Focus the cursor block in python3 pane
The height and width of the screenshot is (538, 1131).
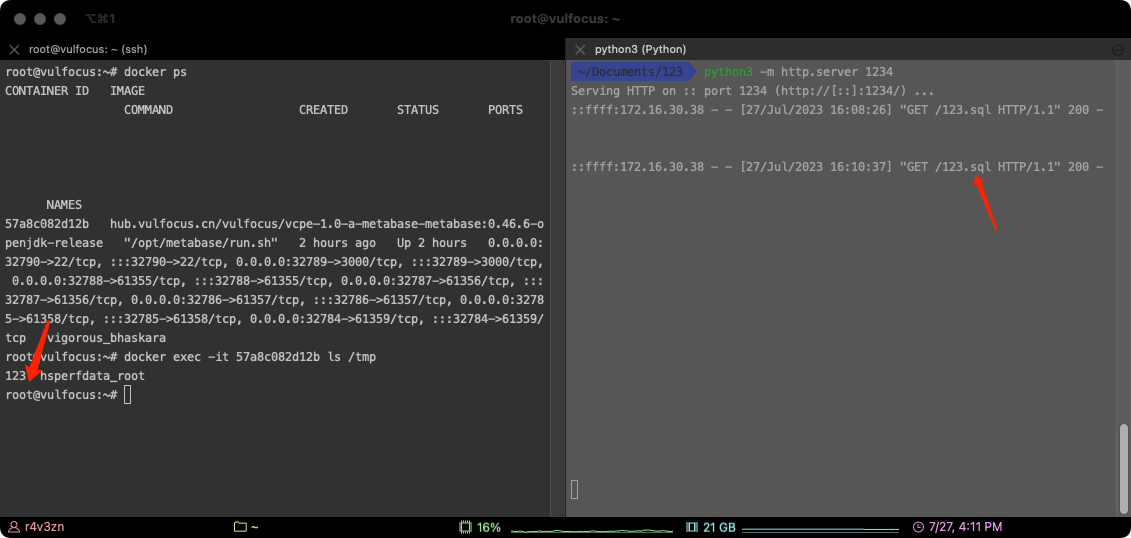pos(575,489)
